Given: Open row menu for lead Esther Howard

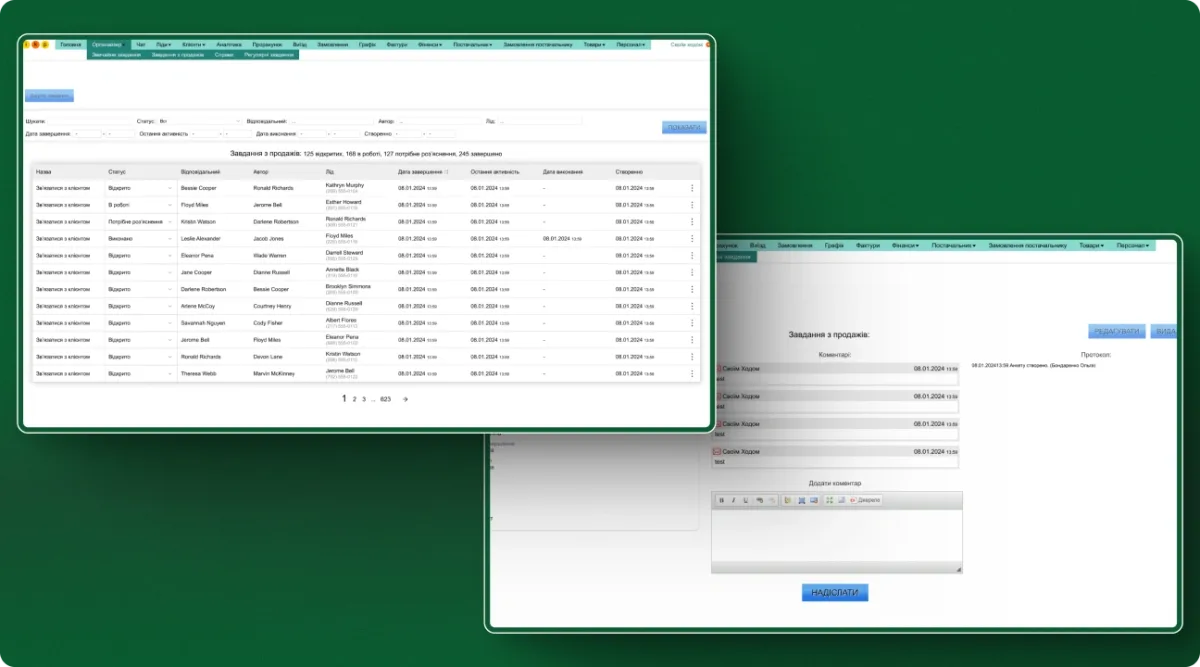Looking at the screenshot, I should tap(692, 205).
